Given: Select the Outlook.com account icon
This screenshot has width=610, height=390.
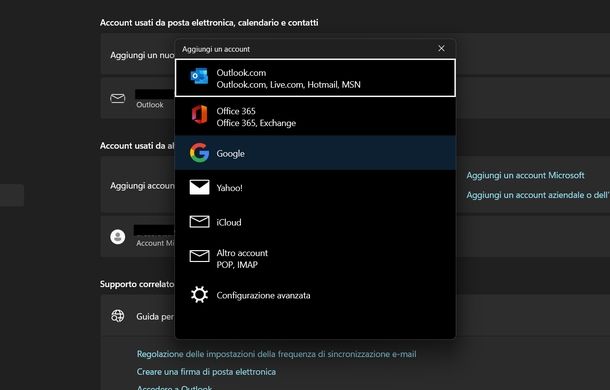Looking at the screenshot, I should pos(199,77).
